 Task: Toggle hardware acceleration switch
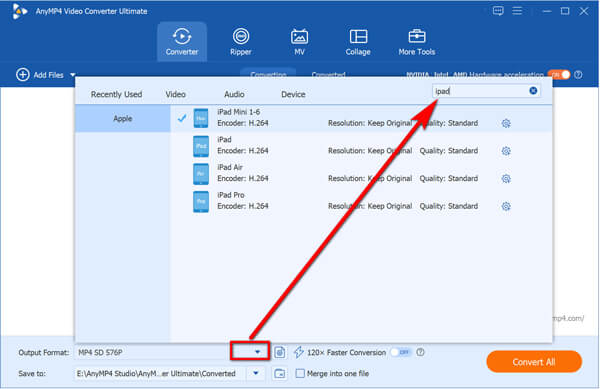click(x=559, y=75)
